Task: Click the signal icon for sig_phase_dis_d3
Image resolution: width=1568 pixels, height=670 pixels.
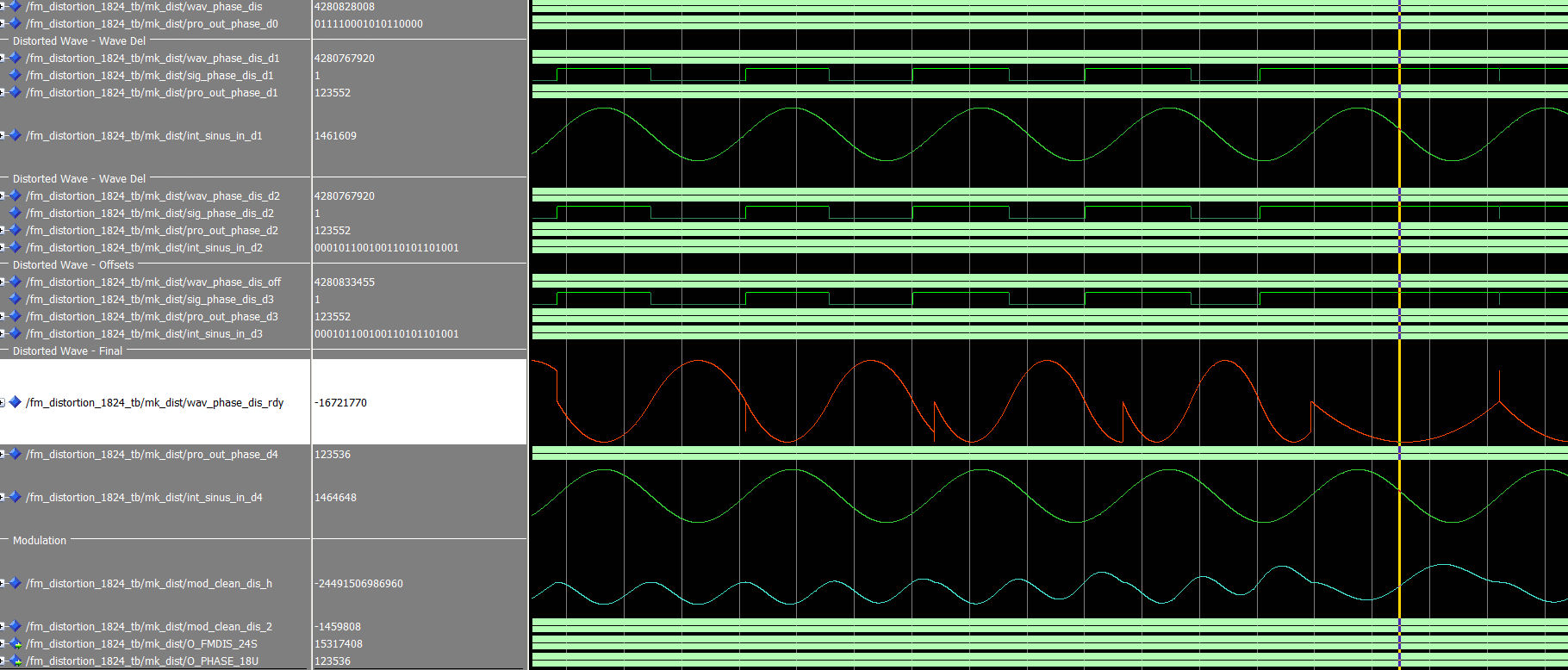Action: [x=15, y=300]
